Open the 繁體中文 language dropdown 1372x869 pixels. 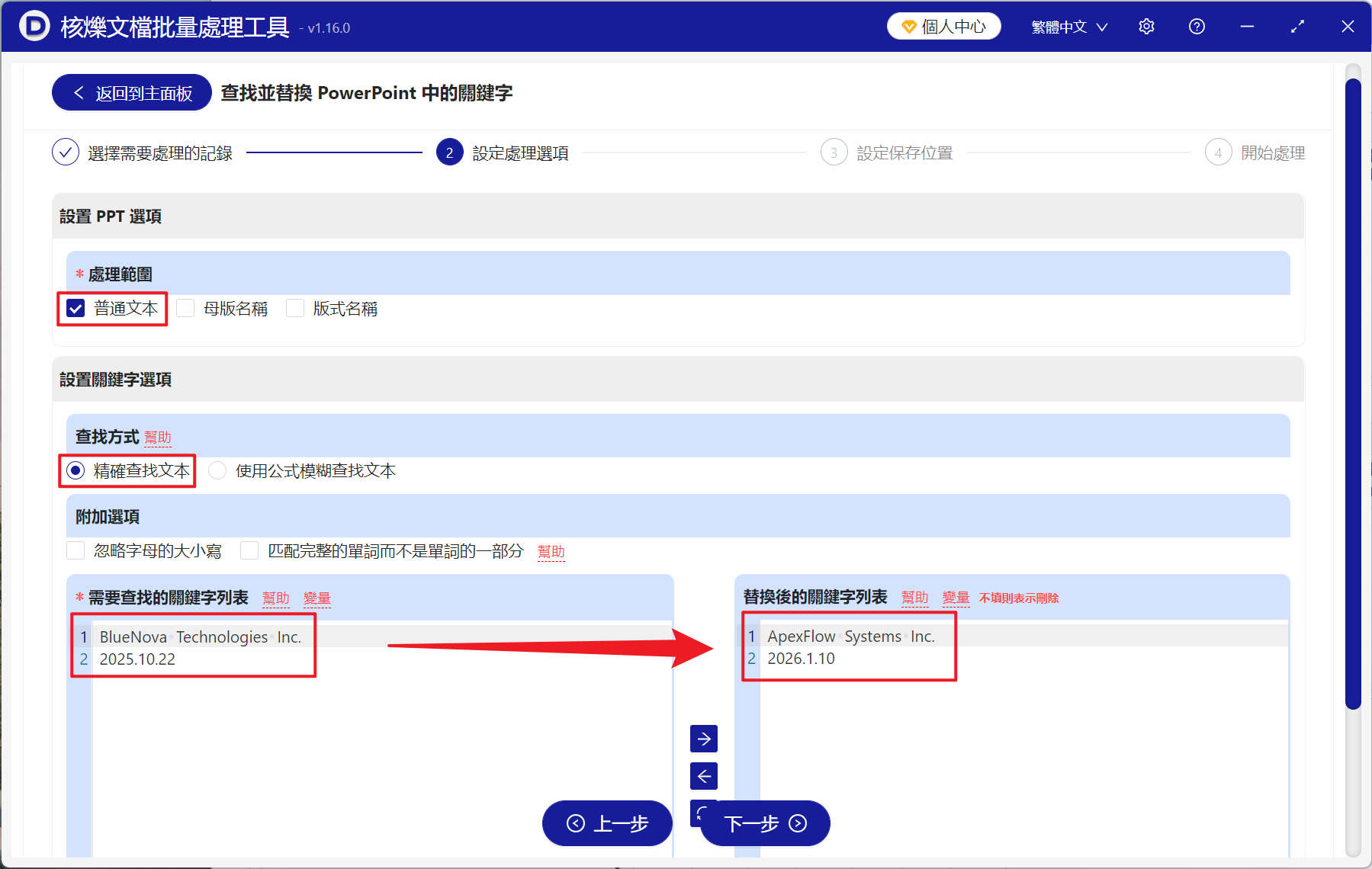tap(1068, 26)
